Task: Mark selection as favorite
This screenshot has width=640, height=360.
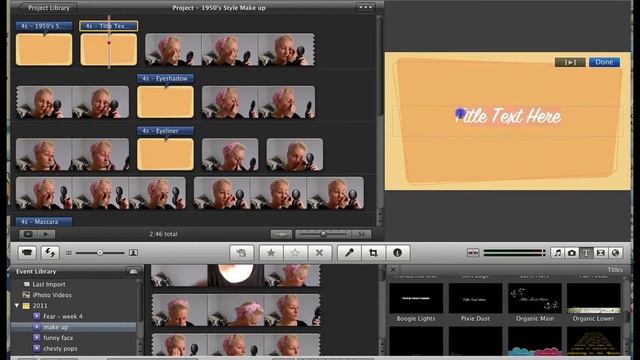Action: (x=271, y=253)
